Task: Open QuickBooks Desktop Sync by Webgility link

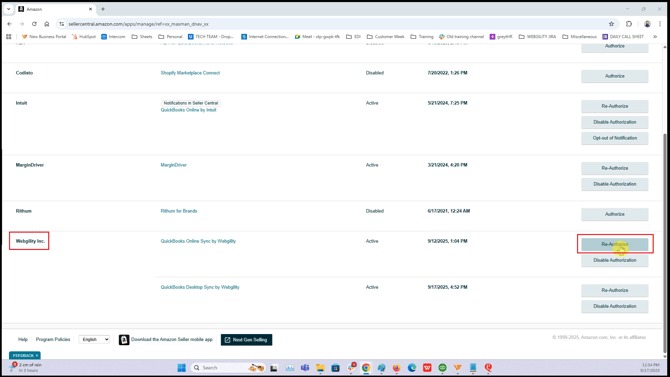Action: click(x=200, y=287)
